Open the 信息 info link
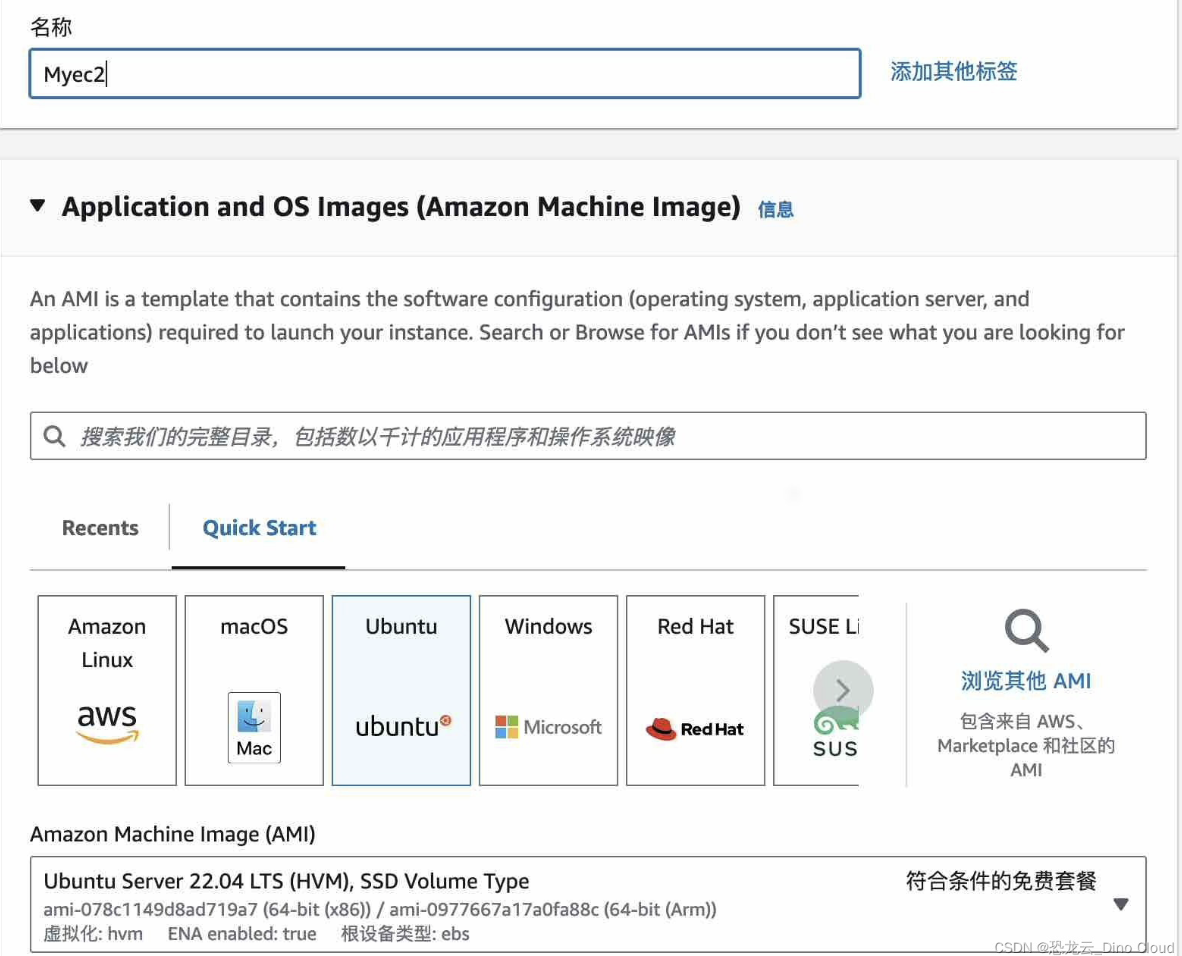This screenshot has height=956, width=1182. (775, 209)
